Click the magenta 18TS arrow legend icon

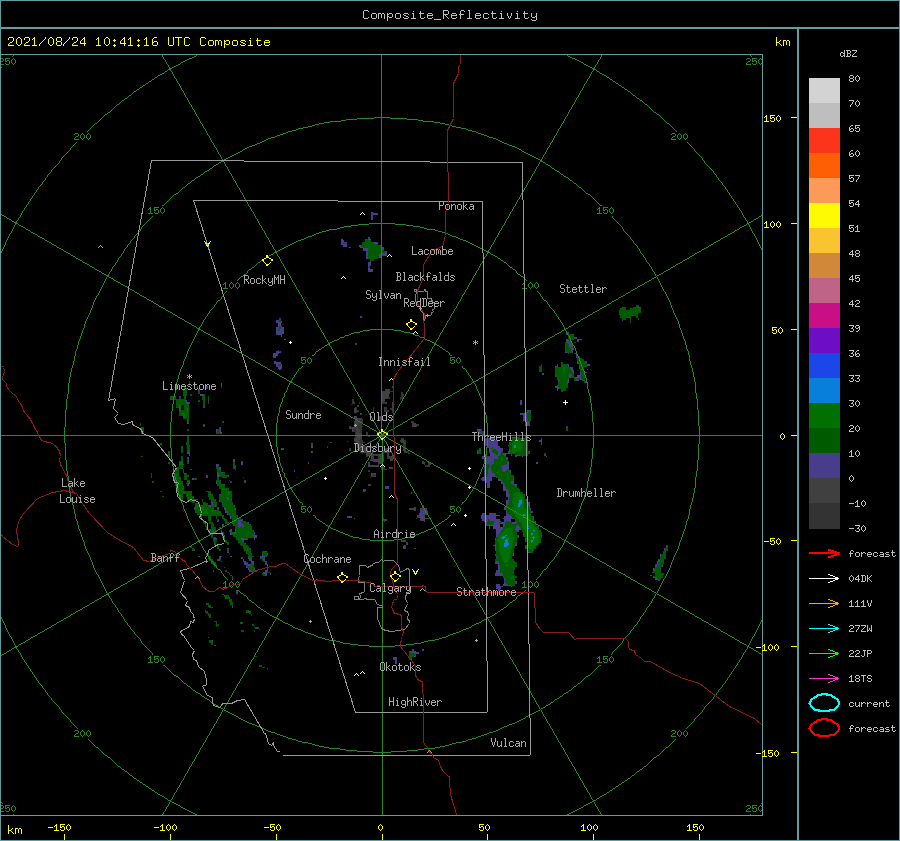point(824,679)
